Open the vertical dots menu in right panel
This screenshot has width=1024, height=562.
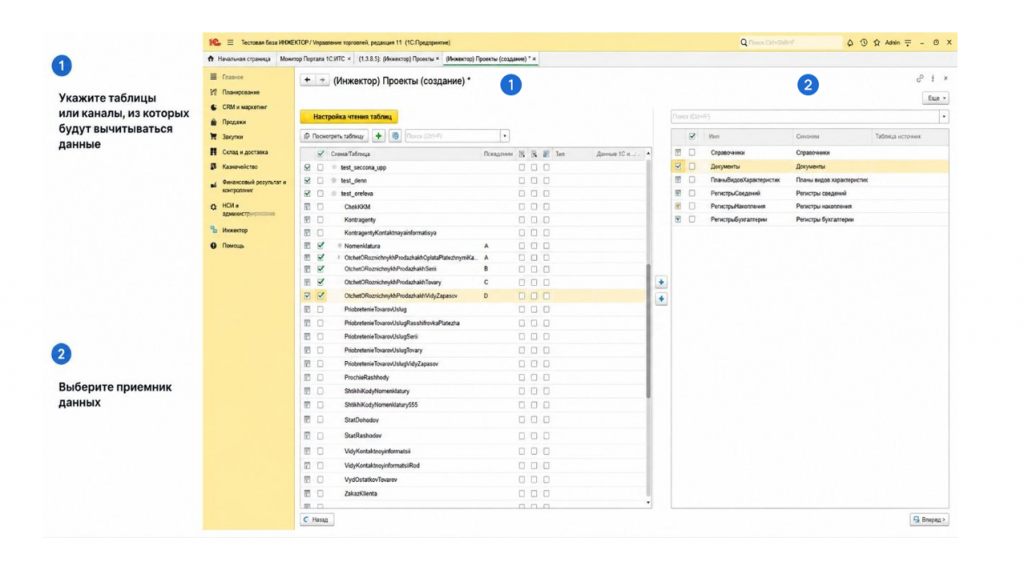pyautogui.click(x=933, y=78)
